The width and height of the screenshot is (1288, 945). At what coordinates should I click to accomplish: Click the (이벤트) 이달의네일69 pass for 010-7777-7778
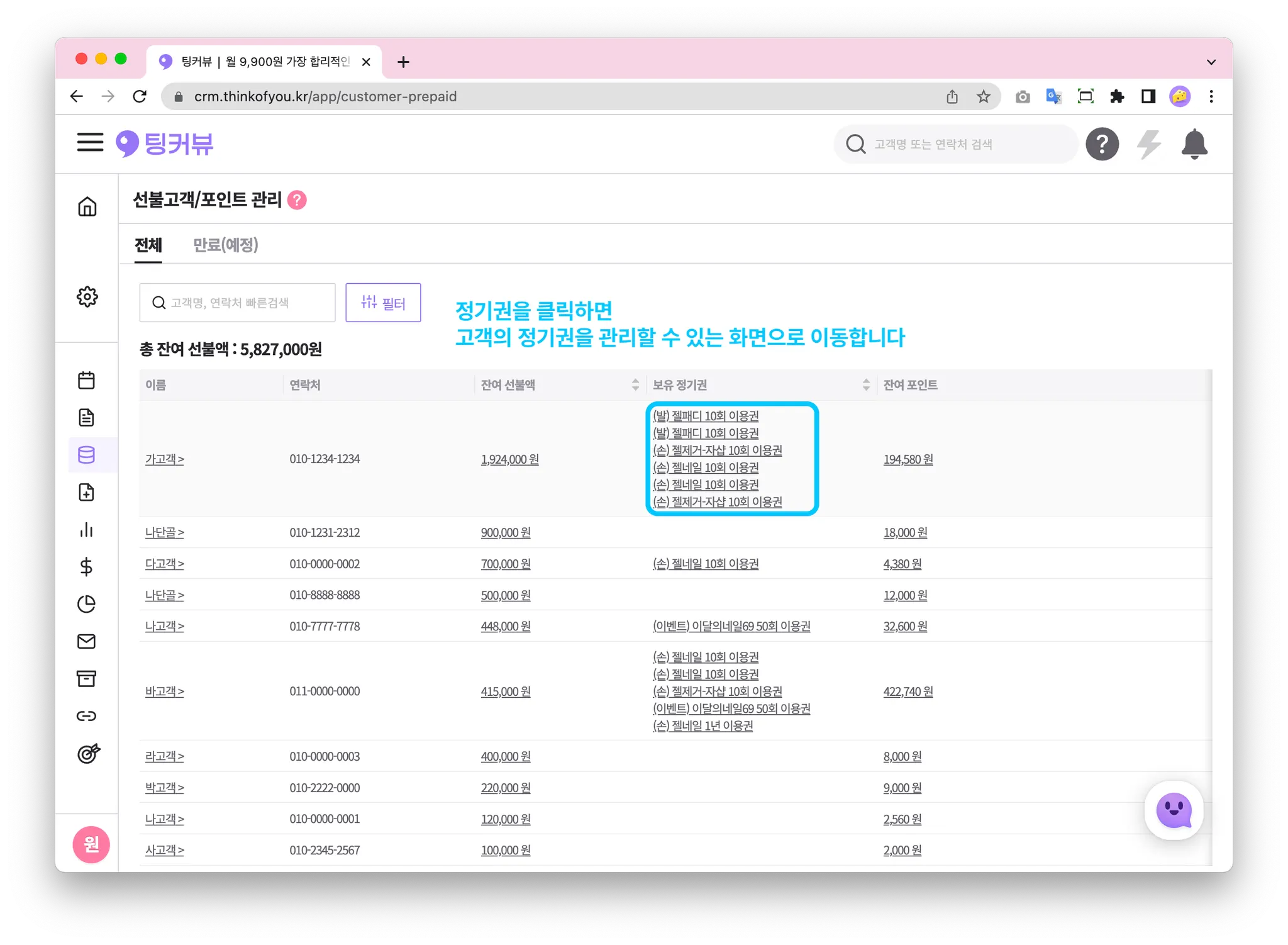tap(731, 626)
